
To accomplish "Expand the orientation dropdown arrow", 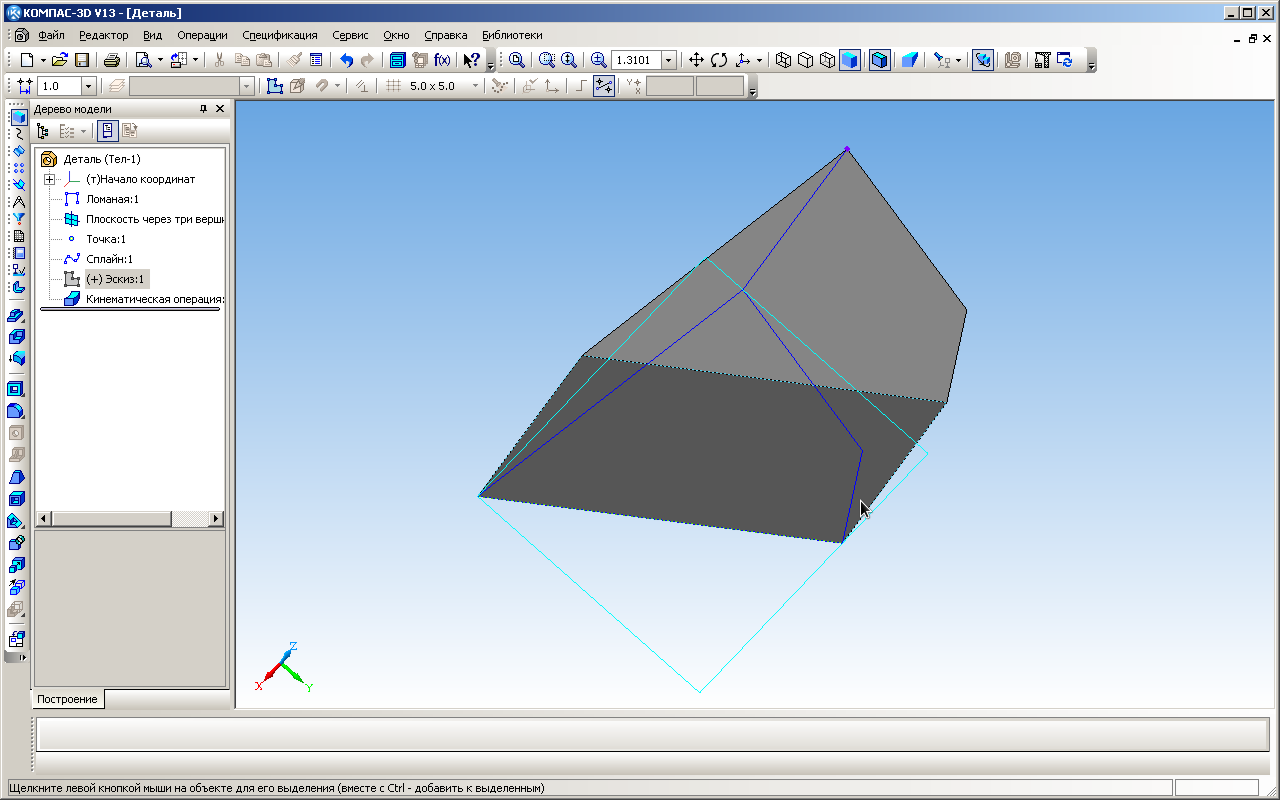I will (x=759, y=60).
